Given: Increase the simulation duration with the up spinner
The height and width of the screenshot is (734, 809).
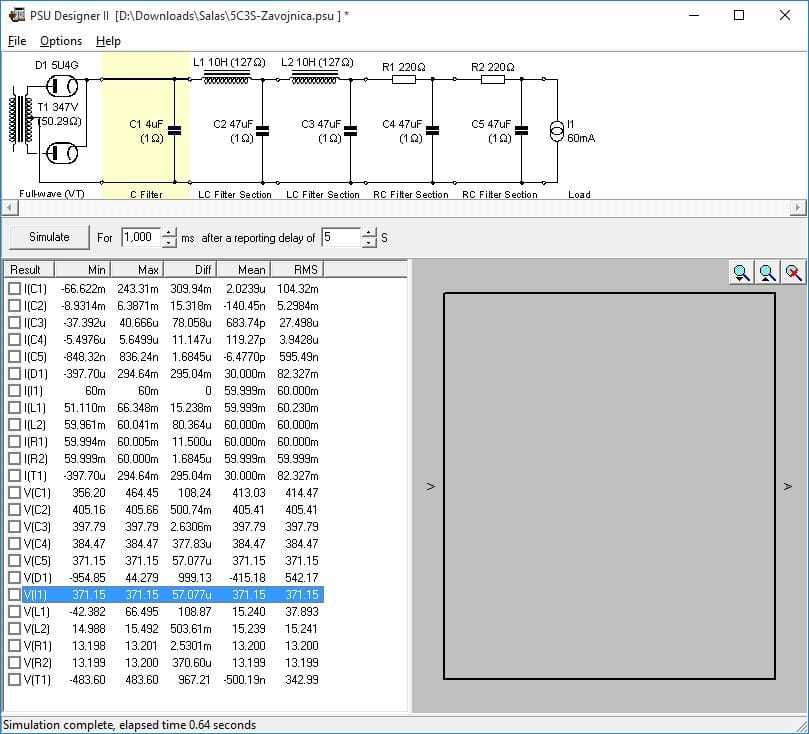Looking at the screenshot, I should point(168,233).
